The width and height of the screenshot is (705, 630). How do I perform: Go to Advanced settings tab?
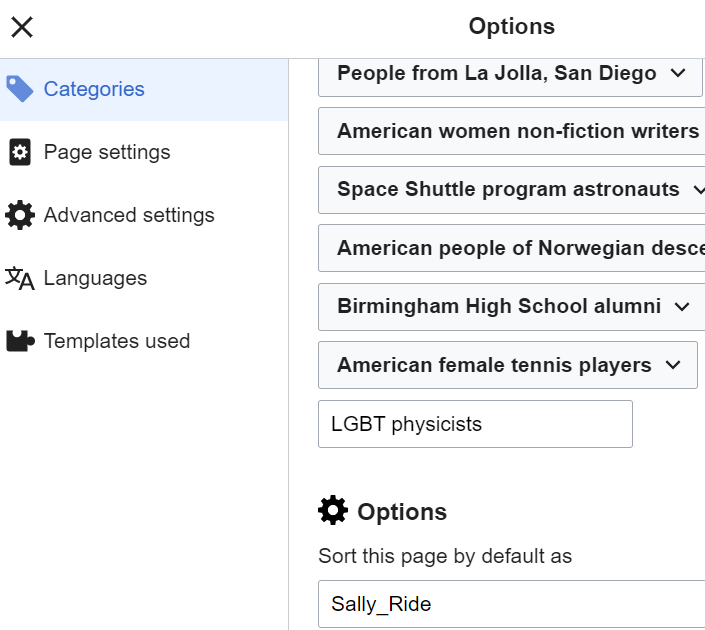(144, 215)
